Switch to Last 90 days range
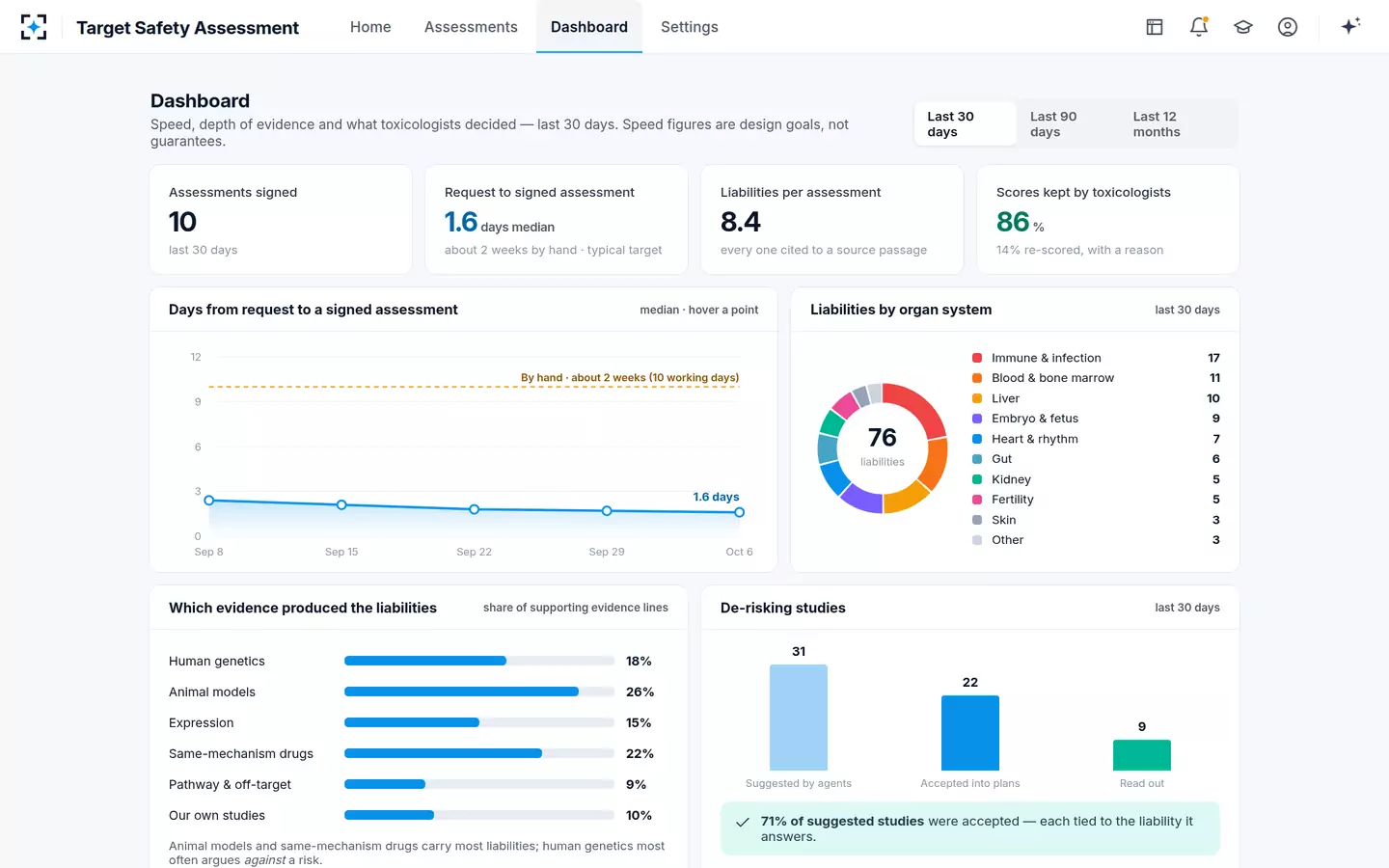This screenshot has width=1389, height=868. tap(1069, 123)
